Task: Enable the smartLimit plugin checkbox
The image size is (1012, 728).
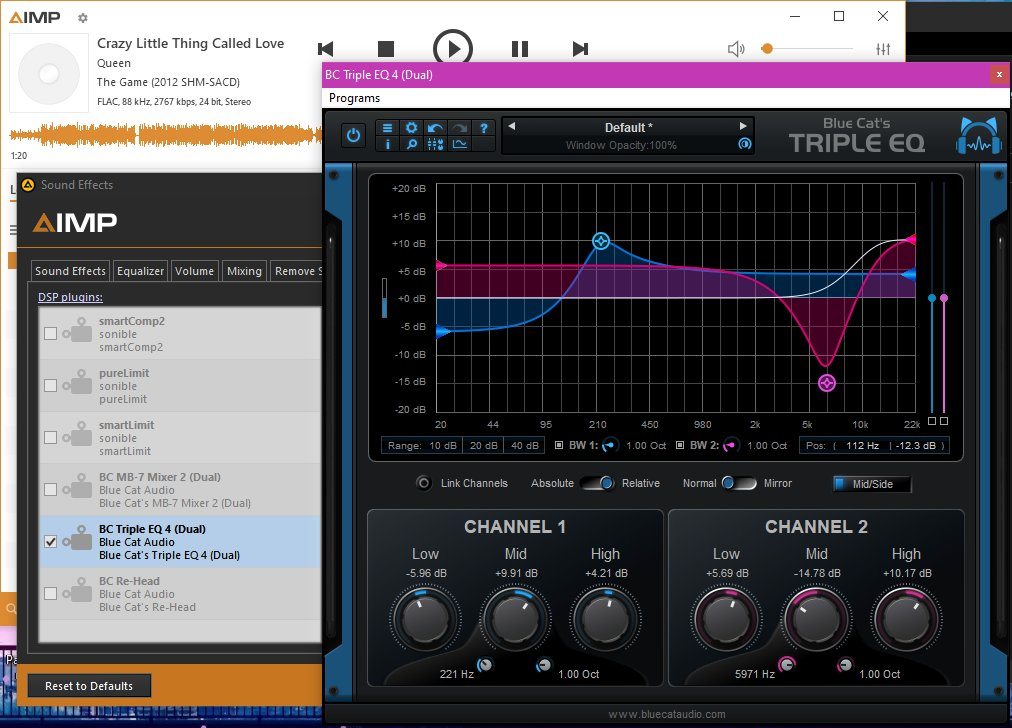Action: click(50, 438)
